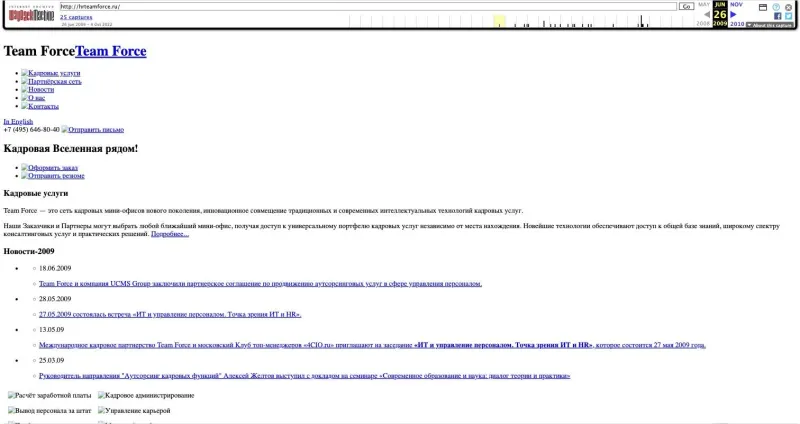Image resolution: width=800 pixels, height=424 pixels.
Task: Open Партнёрская сеть menu link
Action: click(51, 81)
